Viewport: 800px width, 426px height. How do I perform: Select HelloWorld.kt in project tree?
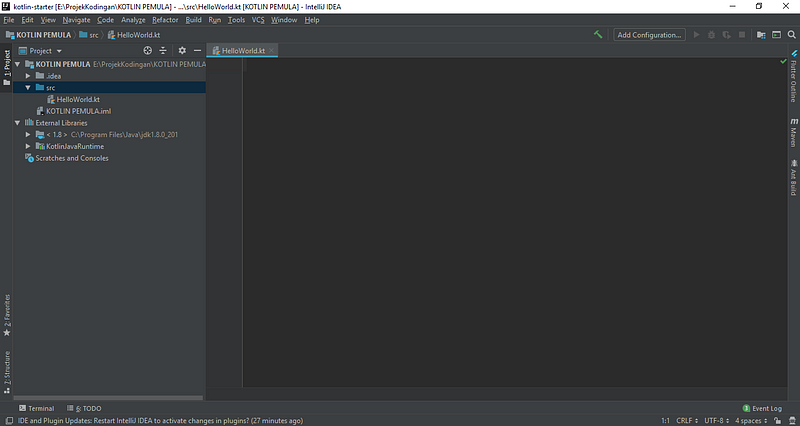[x=78, y=99]
